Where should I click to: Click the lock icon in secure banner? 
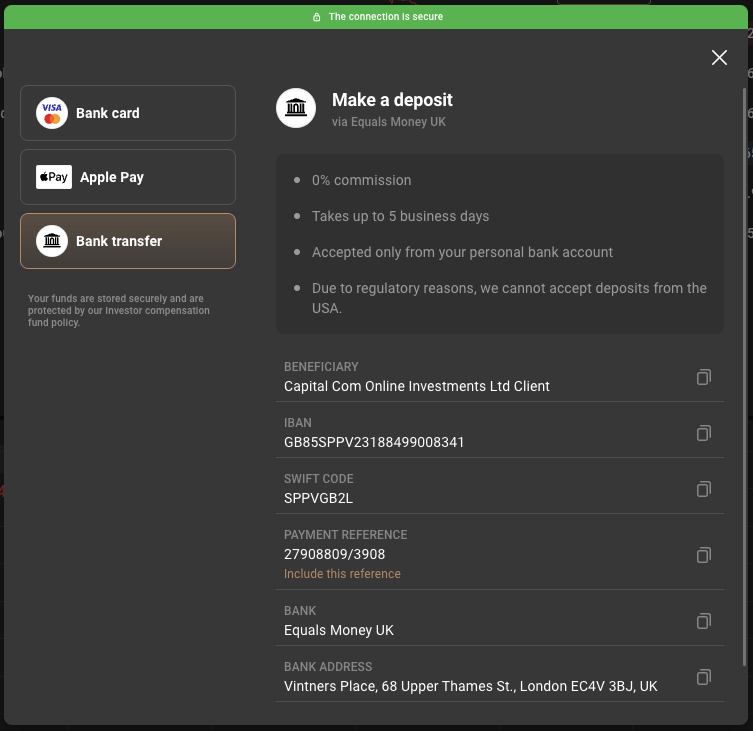click(316, 17)
